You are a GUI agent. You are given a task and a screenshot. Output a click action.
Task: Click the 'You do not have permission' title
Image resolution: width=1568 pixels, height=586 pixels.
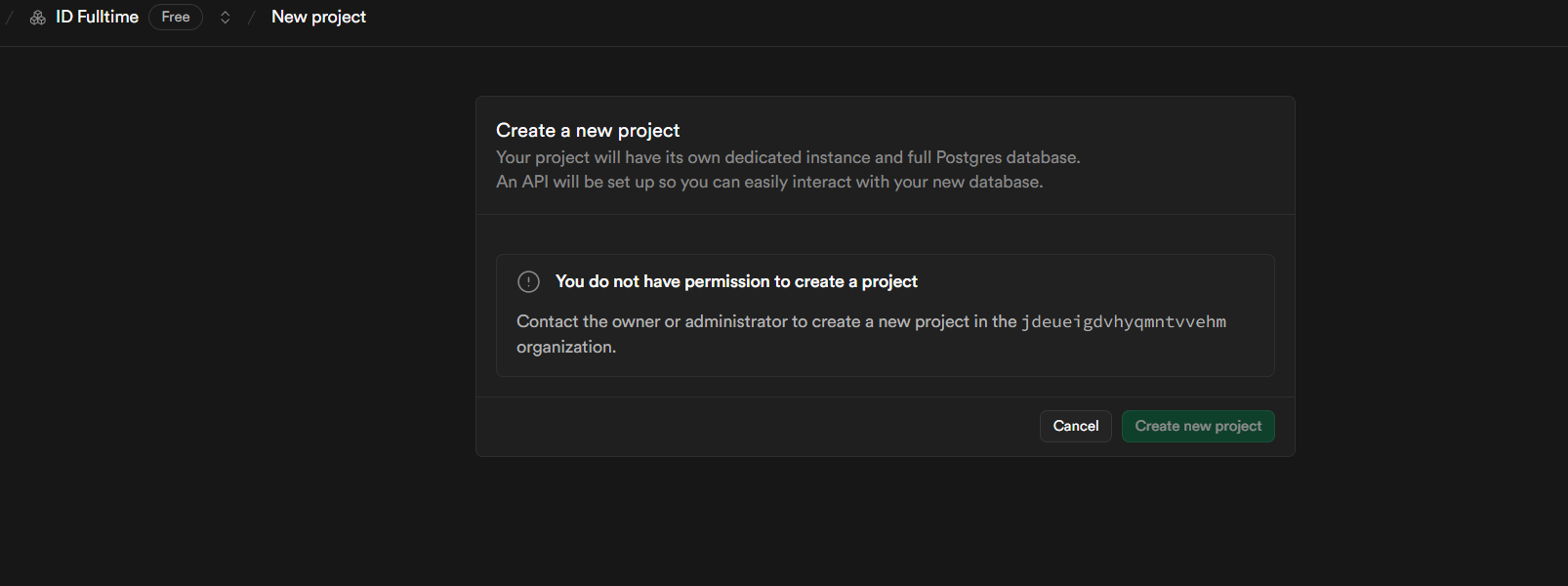736,282
